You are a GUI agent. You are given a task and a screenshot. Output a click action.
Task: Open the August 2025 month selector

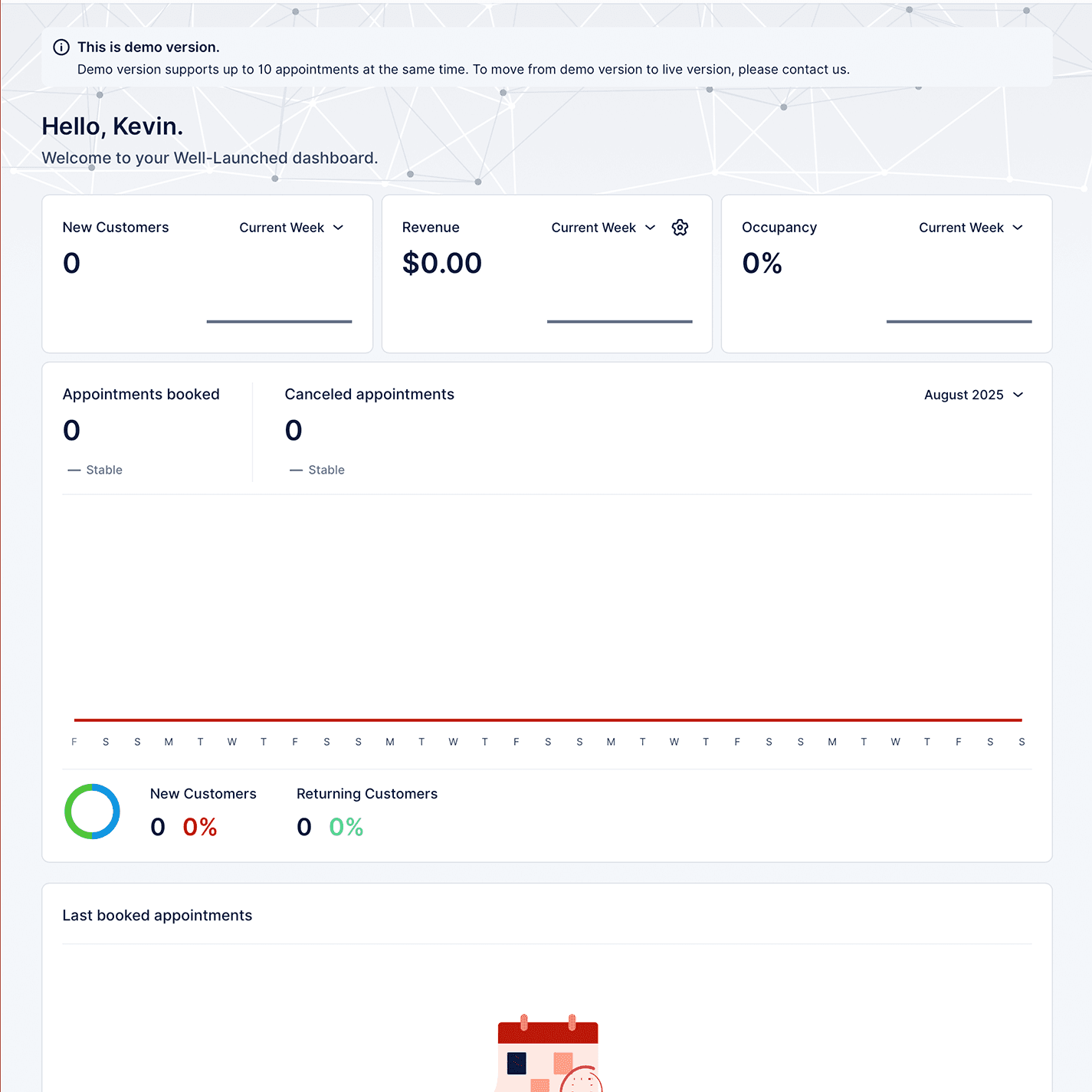click(x=973, y=395)
